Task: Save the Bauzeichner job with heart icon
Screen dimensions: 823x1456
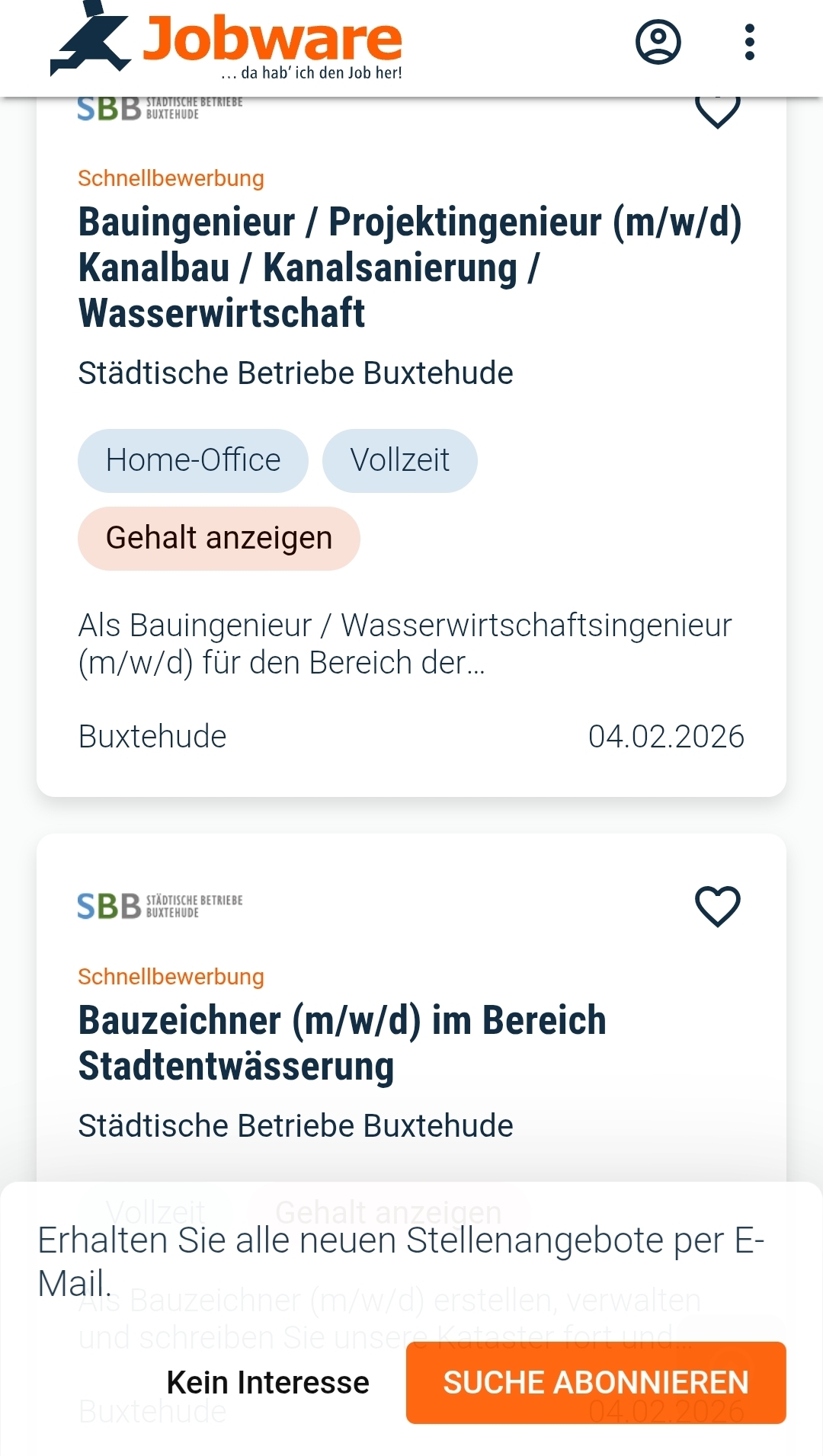Action: [717, 906]
